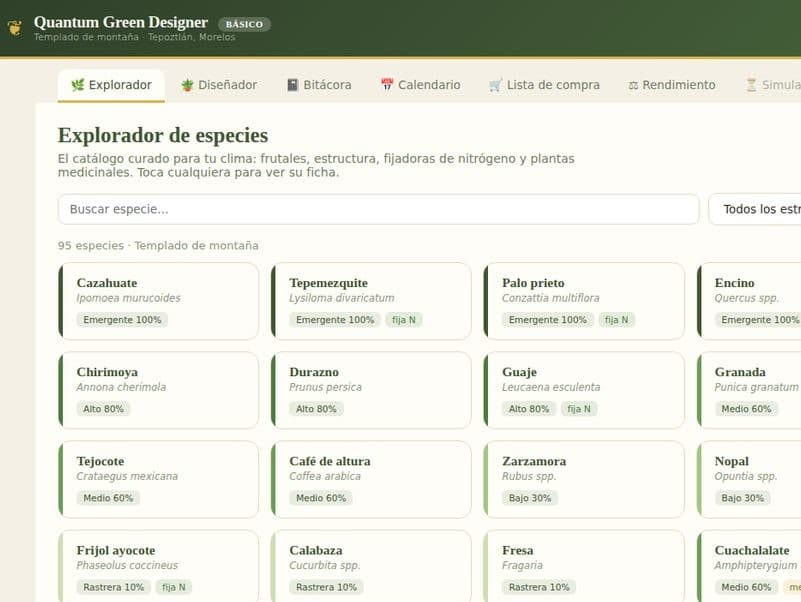Click 'Leucaena esculenta' scientific name

click(x=551, y=387)
